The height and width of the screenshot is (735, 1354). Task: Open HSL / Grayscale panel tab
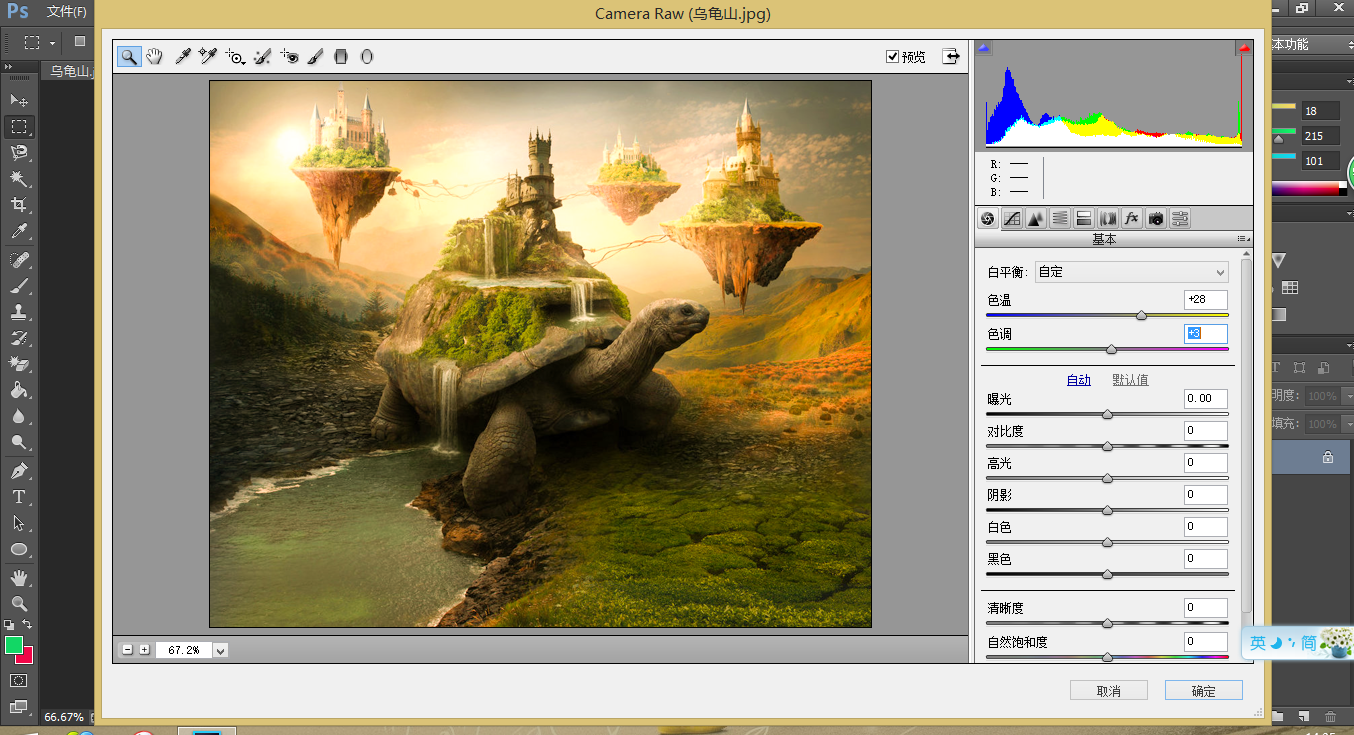point(1060,219)
